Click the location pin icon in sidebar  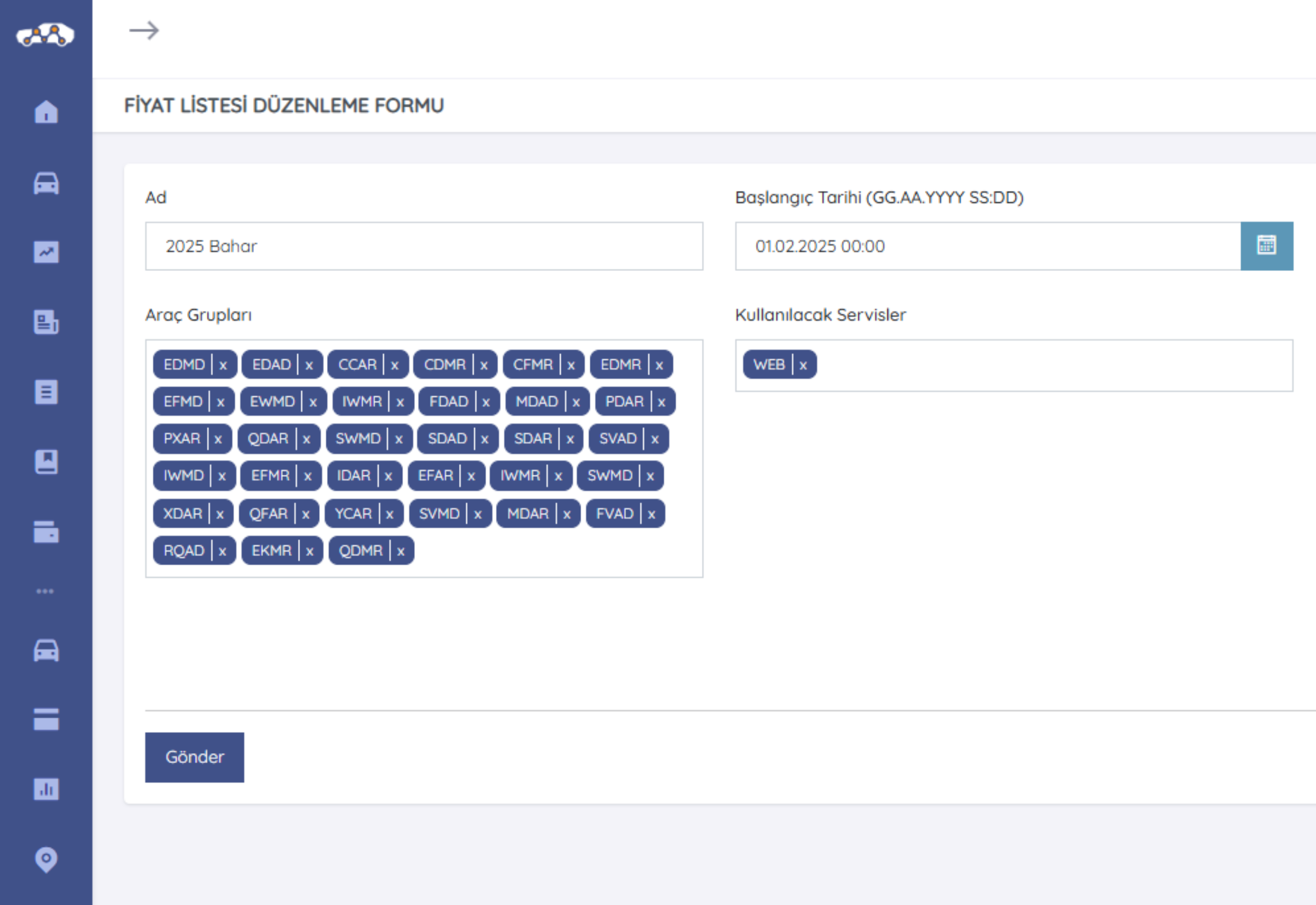click(x=46, y=859)
